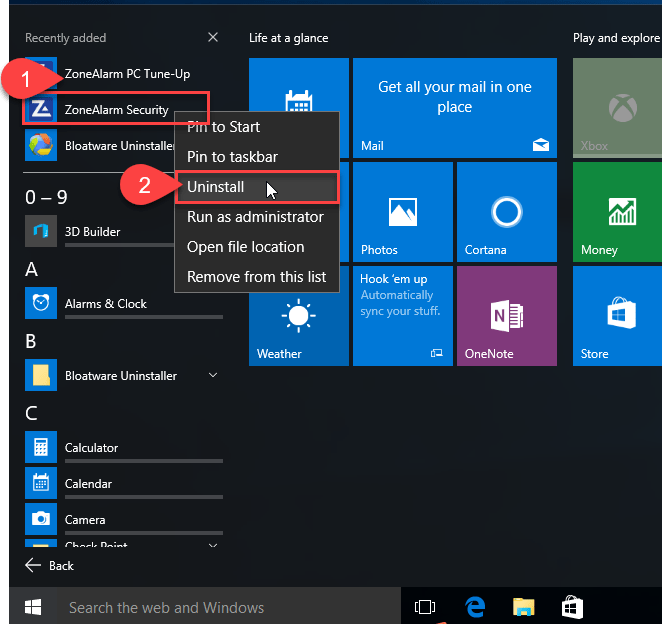
Task: Open the Money tile
Action: pos(617,212)
